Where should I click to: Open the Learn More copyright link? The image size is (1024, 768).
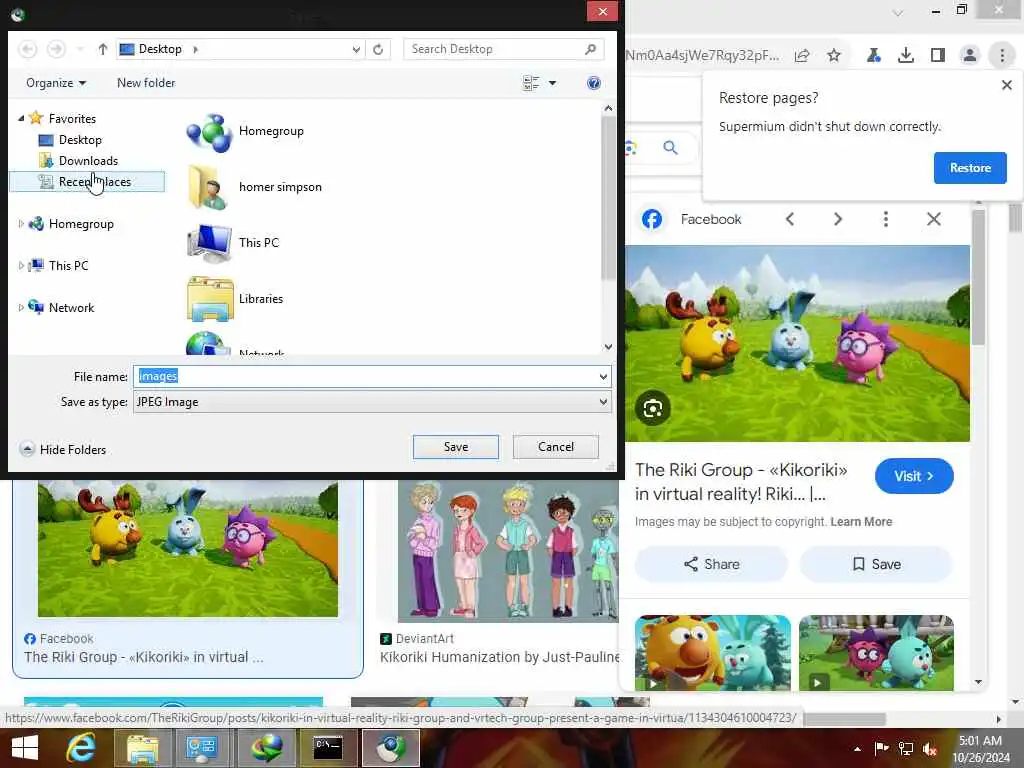point(861,522)
